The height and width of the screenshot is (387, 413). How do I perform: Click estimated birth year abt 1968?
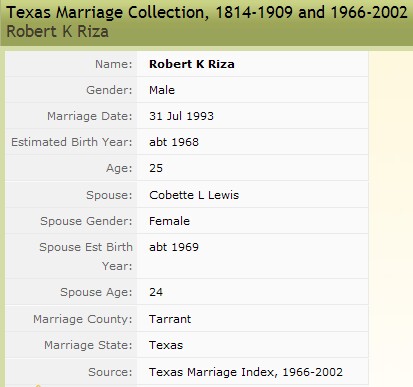[x=174, y=142]
